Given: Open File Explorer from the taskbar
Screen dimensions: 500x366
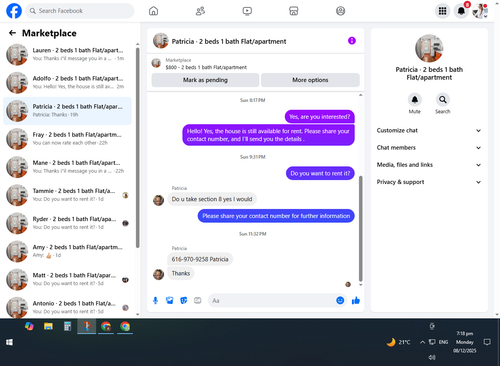Looking at the screenshot, I should [48, 326].
